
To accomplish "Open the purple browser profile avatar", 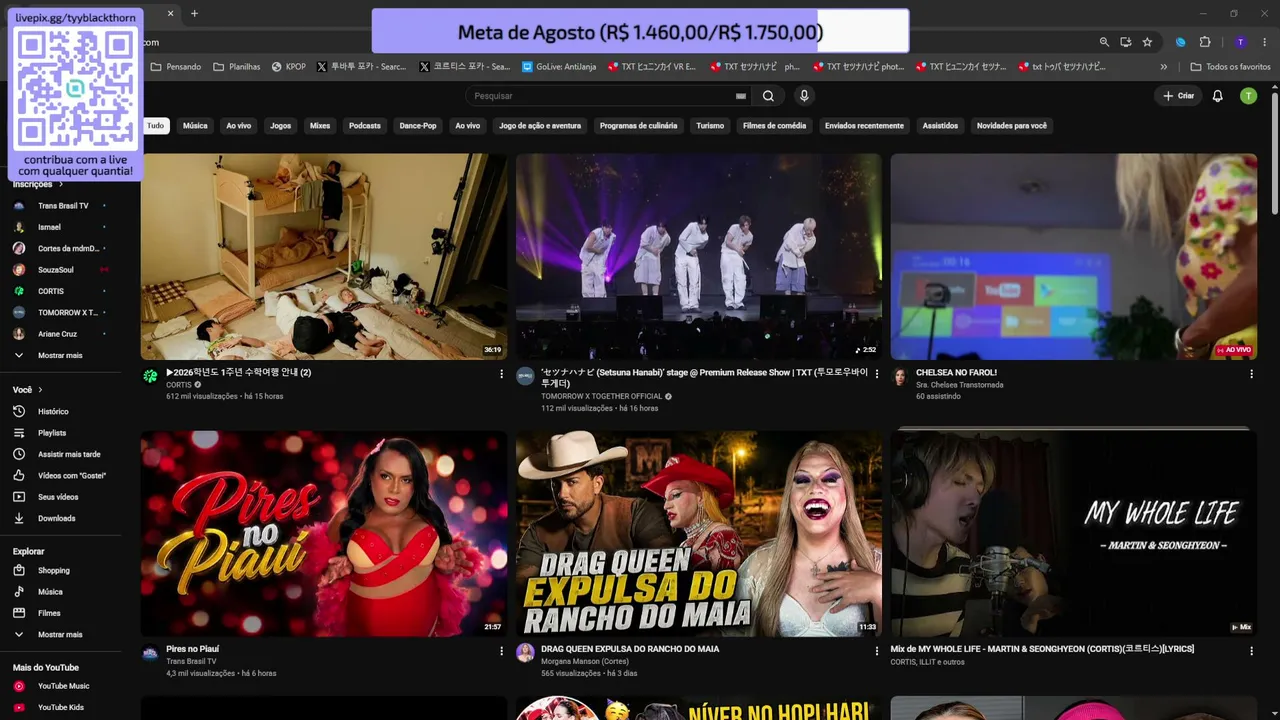I will 1240,42.
